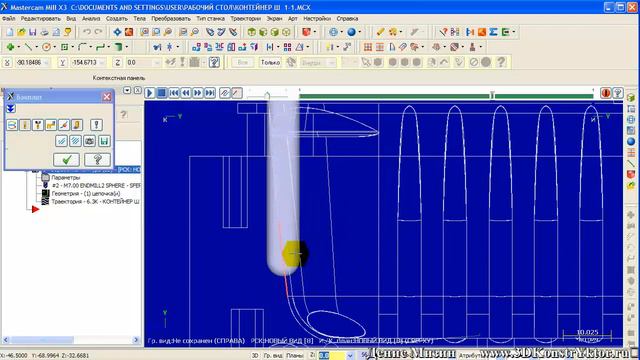
Task: Print using the printer toolbar icon
Action: pyautogui.click(x=44, y=32)
